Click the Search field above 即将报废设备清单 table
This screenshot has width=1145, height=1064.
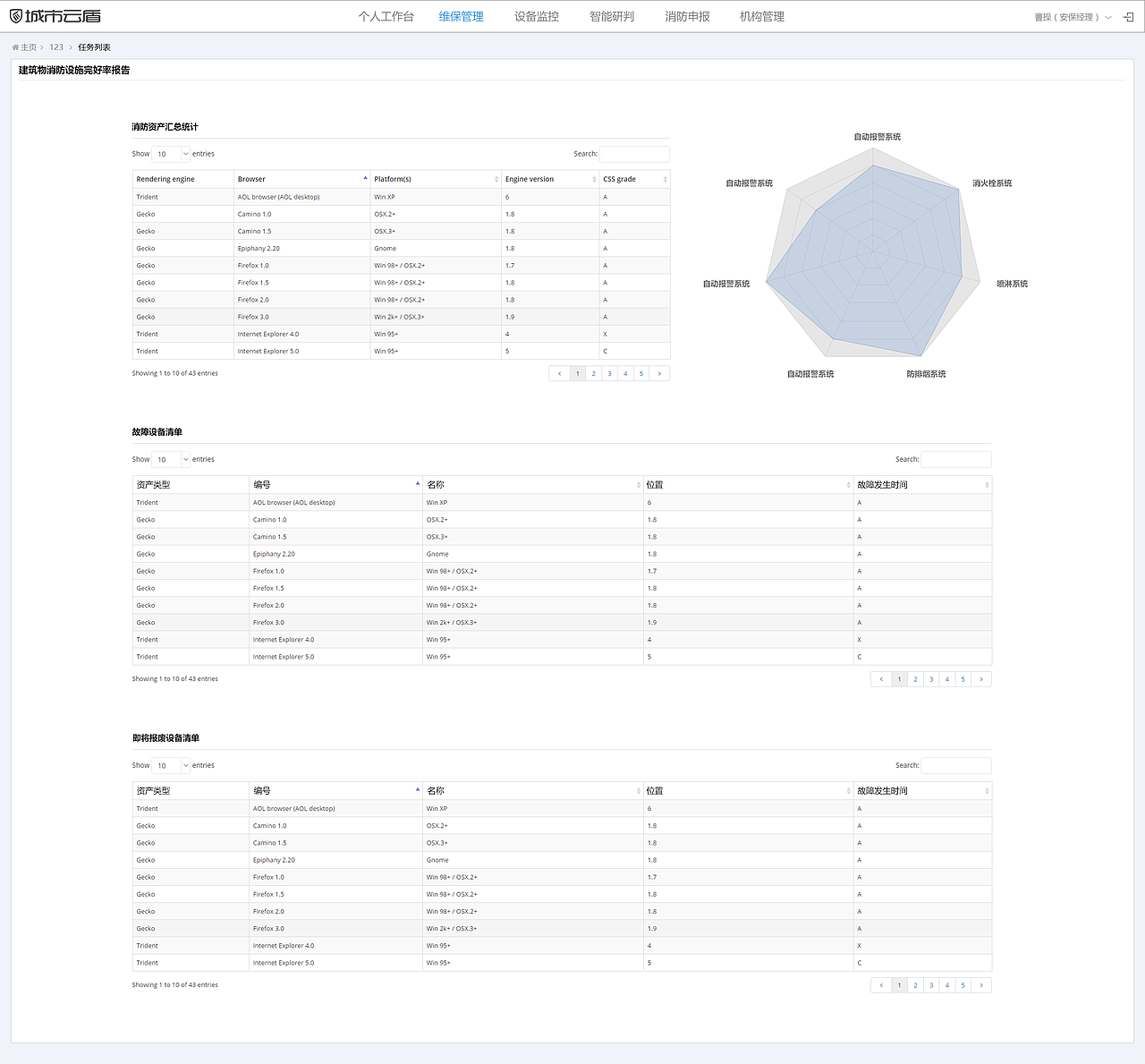(956, 766)
